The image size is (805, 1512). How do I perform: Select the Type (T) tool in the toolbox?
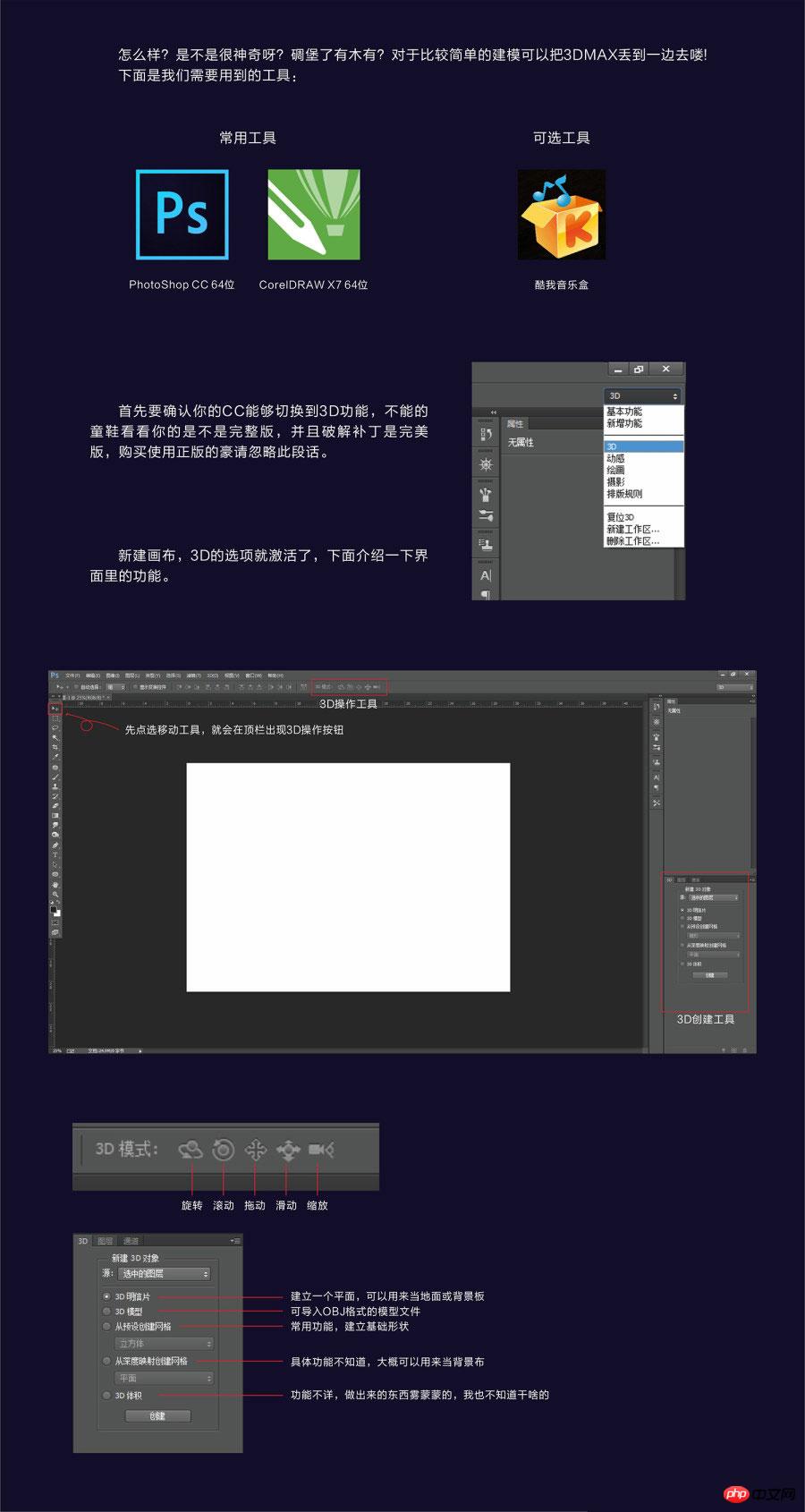coord(55,854)
